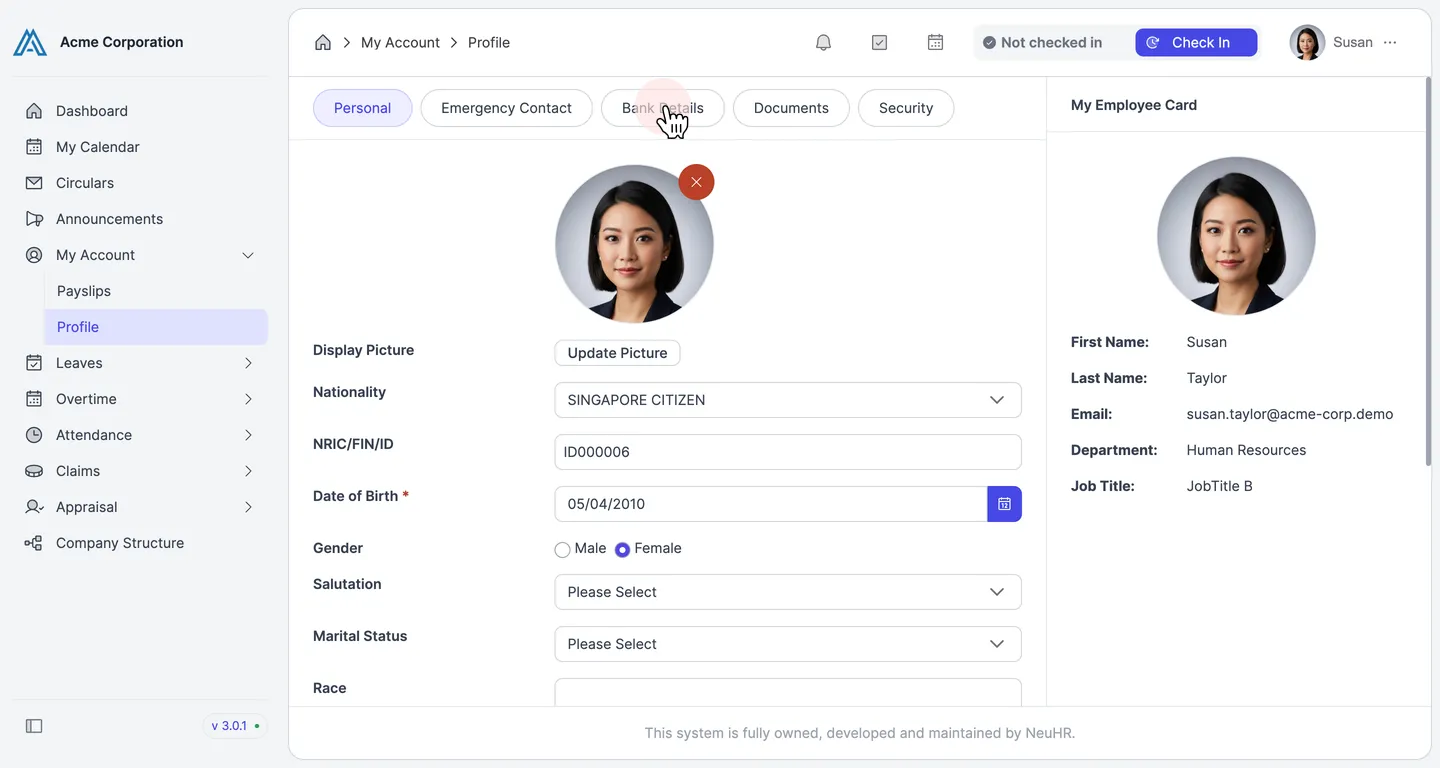Collapse the sidebar with the panel icon

[34, 726]
